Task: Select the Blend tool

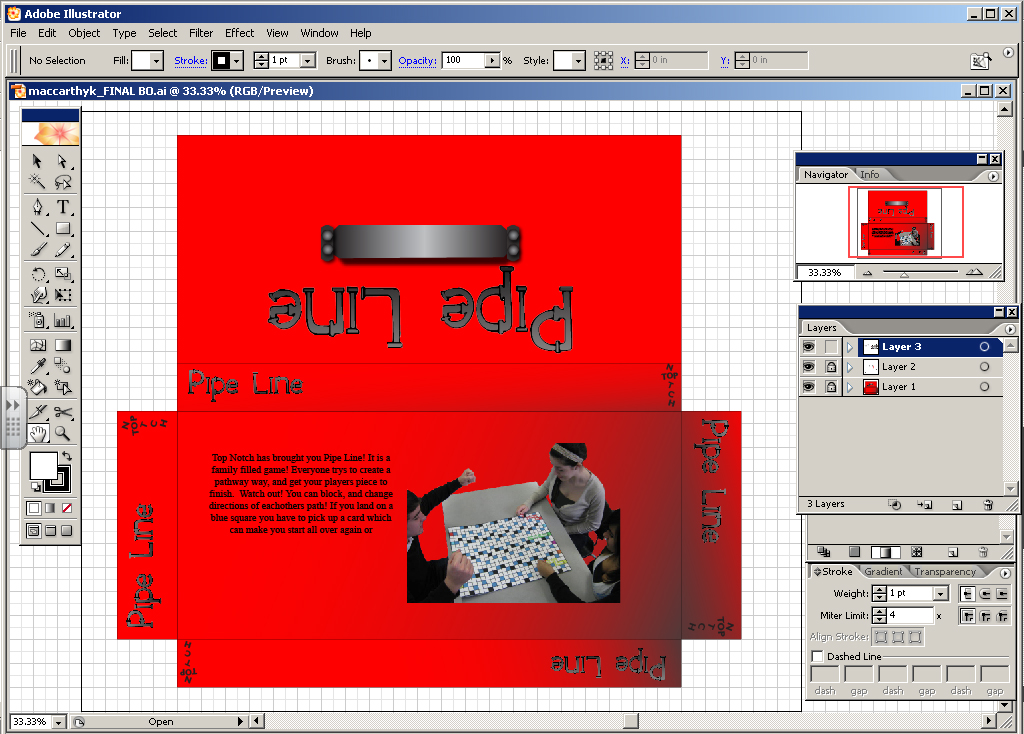Action: (63, 366)
